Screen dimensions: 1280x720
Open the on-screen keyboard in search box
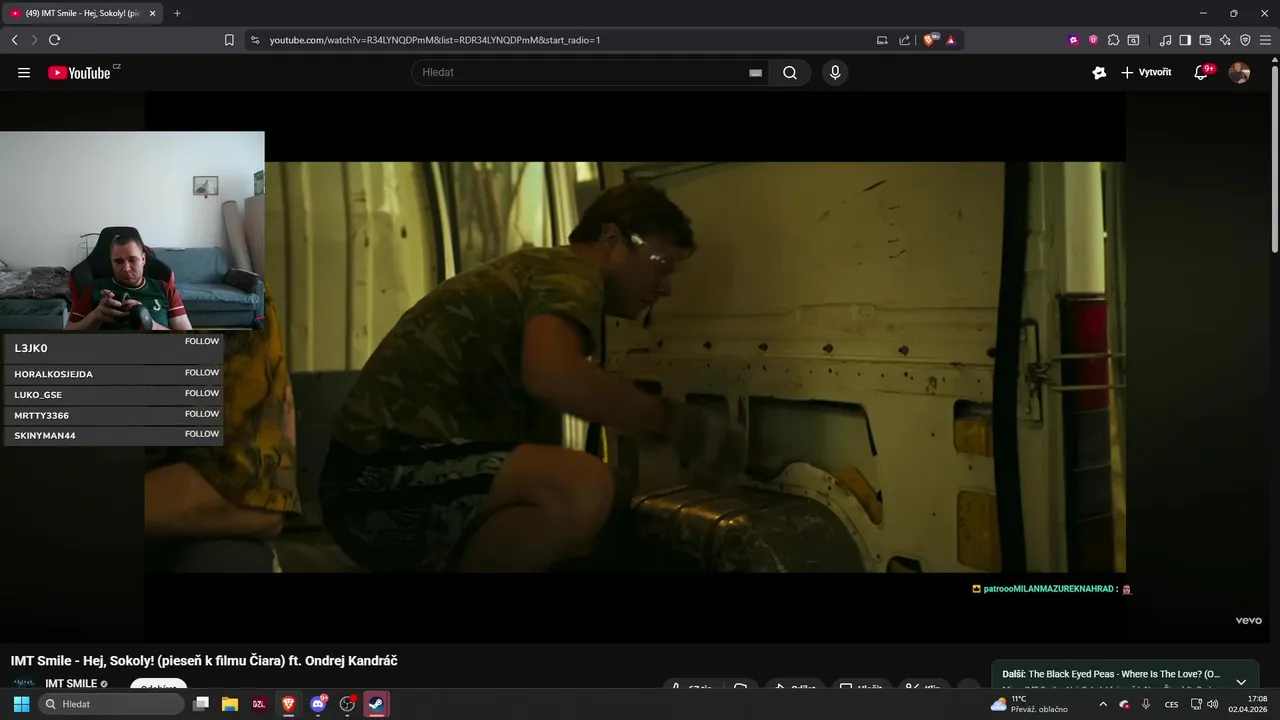point(756,73)
